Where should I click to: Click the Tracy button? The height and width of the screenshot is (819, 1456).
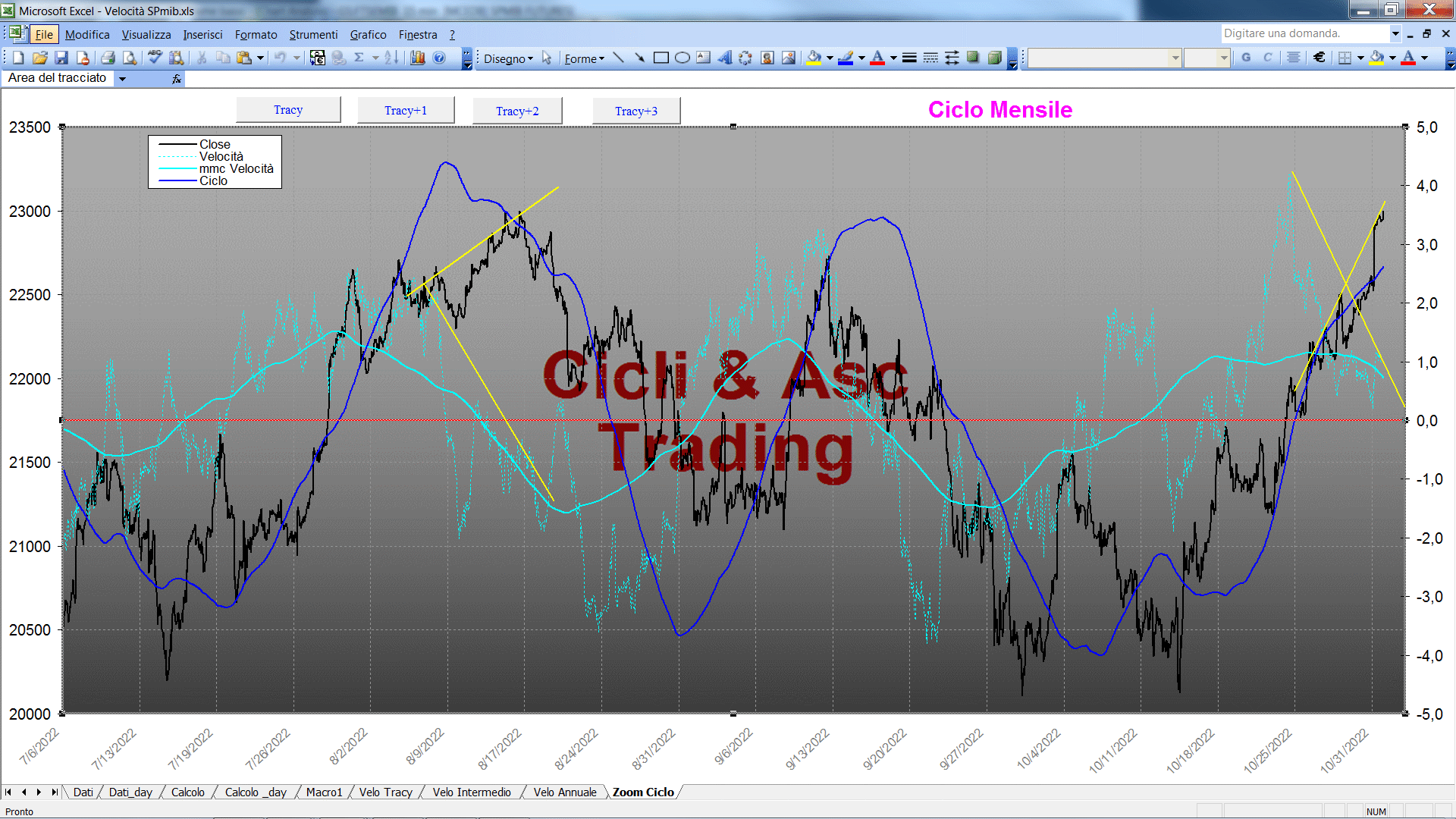click(288, 110)
